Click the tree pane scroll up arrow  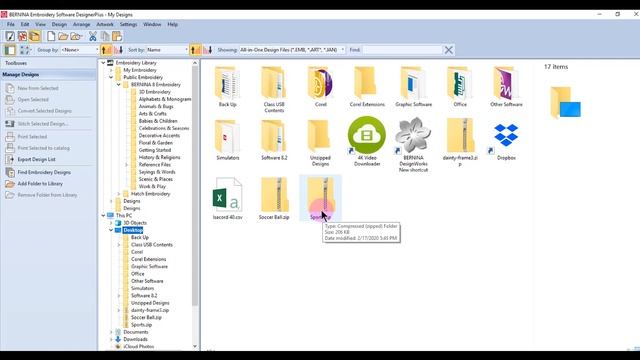[x=195, y=63]
